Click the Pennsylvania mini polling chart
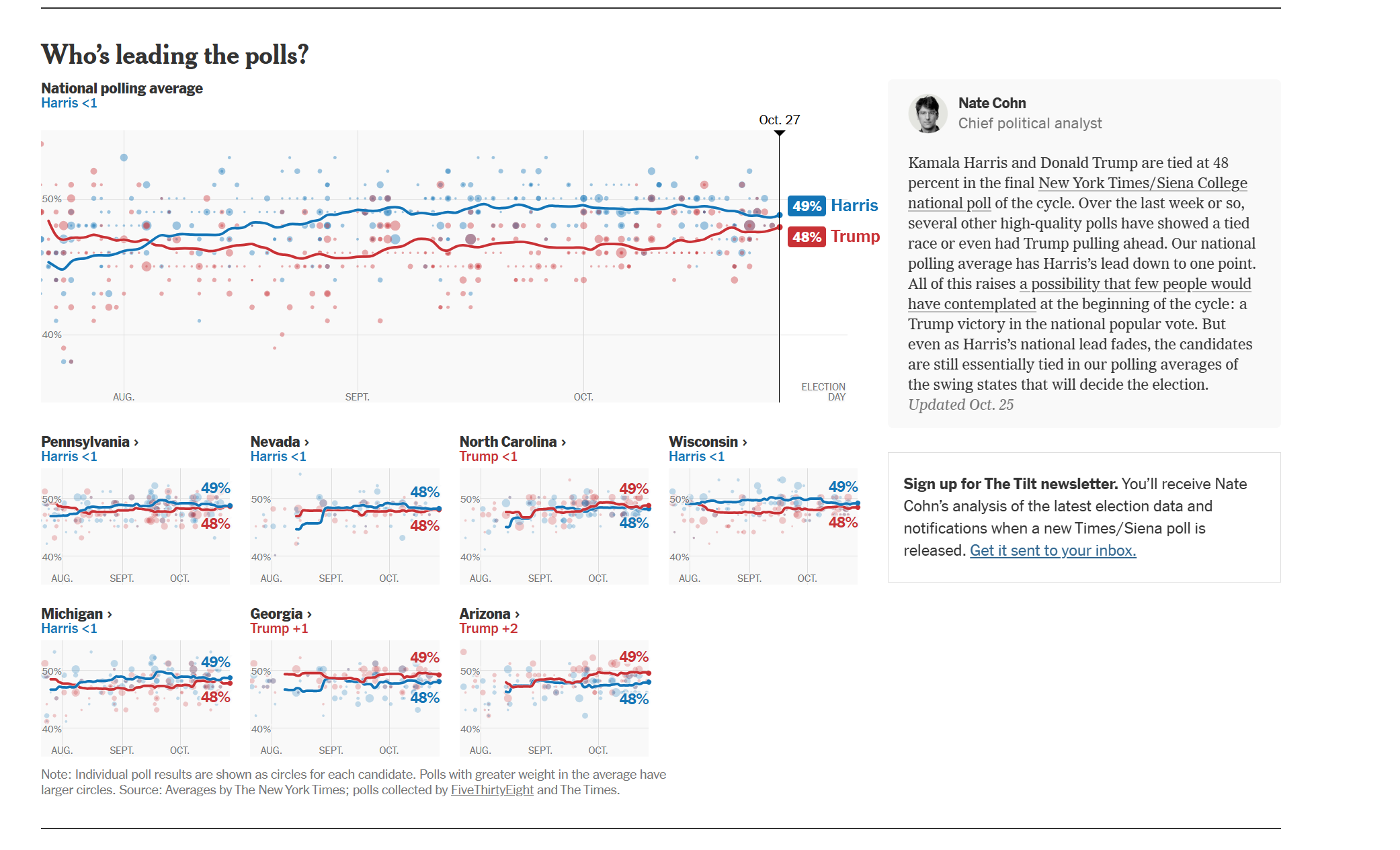 [x=136, y=526]
